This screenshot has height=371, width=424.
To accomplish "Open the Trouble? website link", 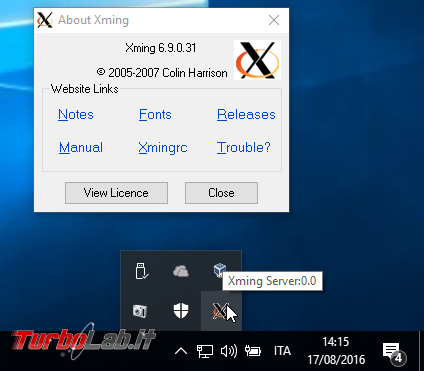I will [x=243, y=147].
